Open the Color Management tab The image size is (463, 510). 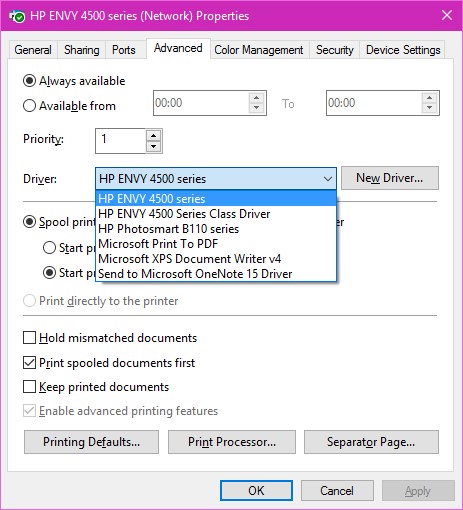[x=259, y=50]
